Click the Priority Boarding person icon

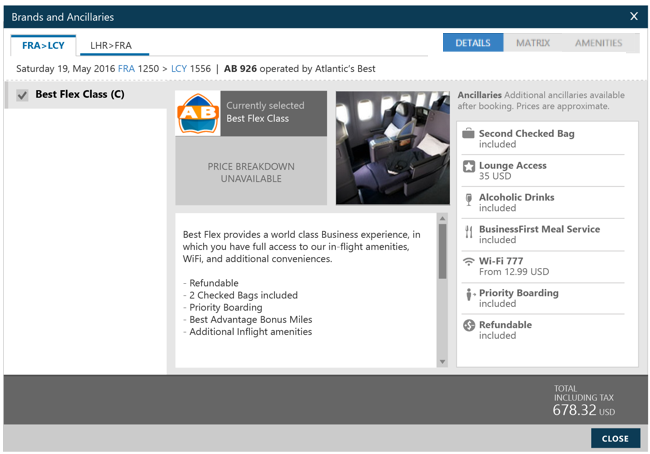tap(468, 295)
